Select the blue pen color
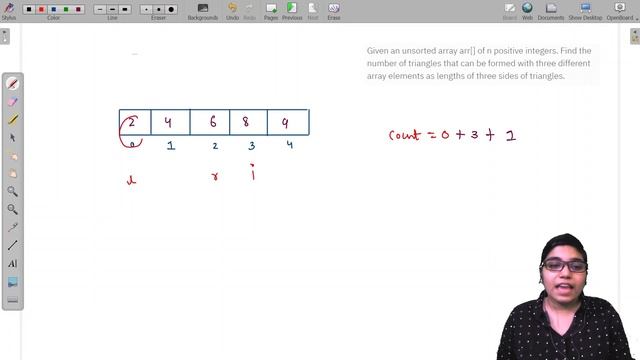 (x=53, y=9)
